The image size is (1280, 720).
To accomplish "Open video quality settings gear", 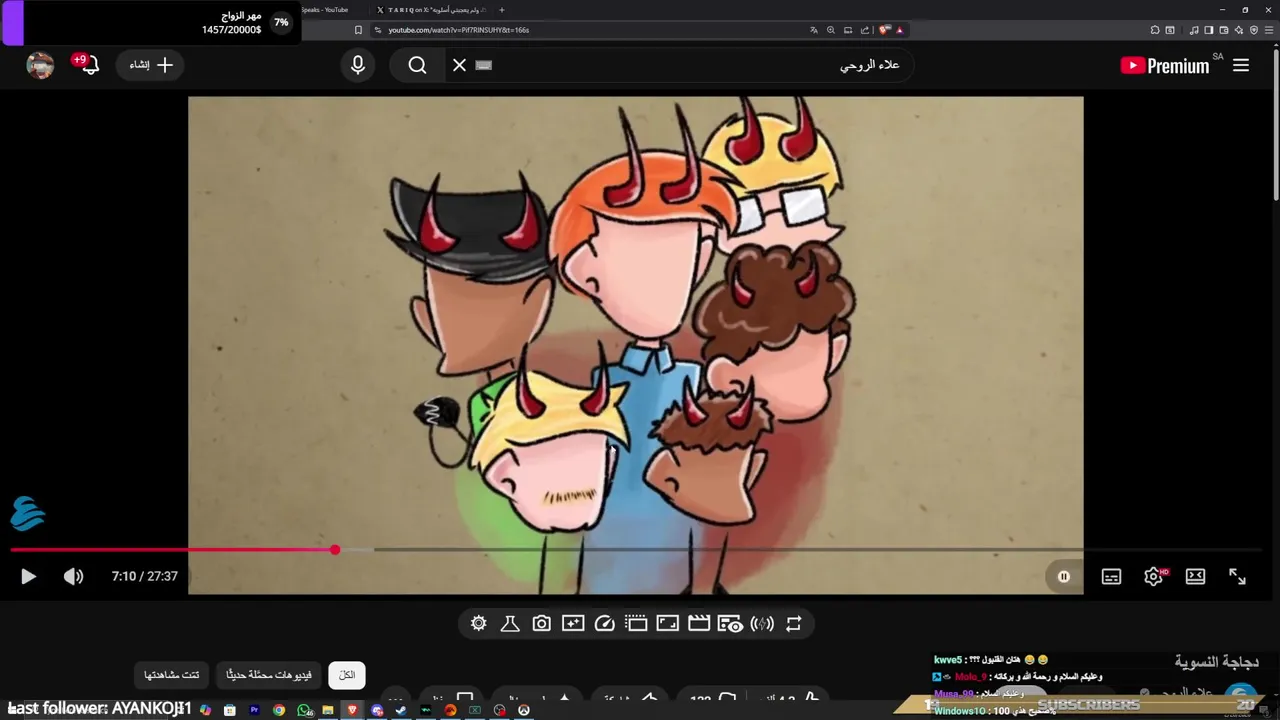I will click(1154, 576).
